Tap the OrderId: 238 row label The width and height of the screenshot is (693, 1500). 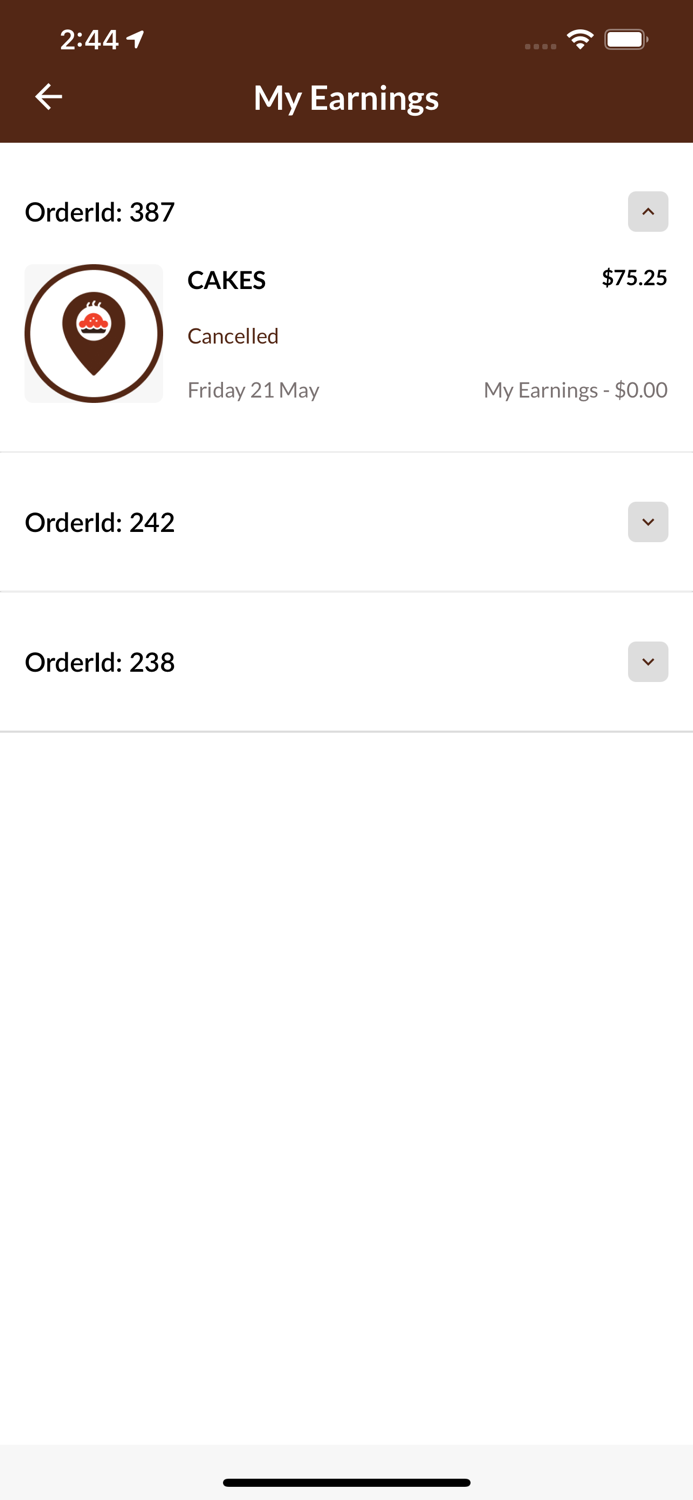[100, 662]
